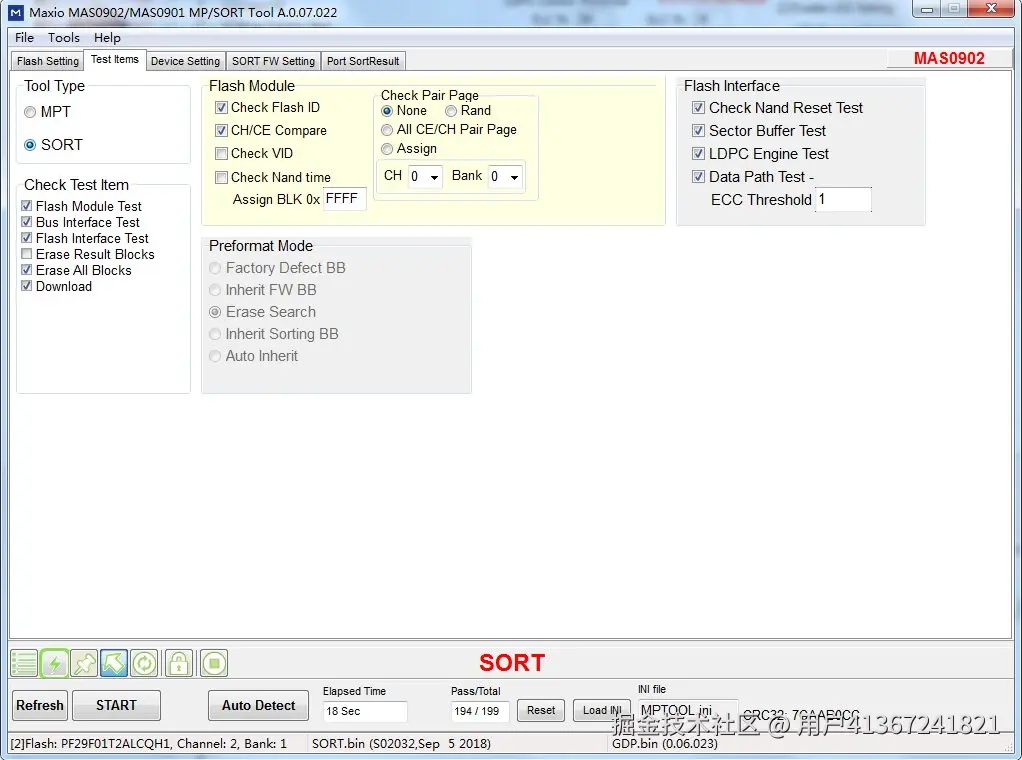
Task: Click the red MAS0902 label
Action: pos(949,59)
